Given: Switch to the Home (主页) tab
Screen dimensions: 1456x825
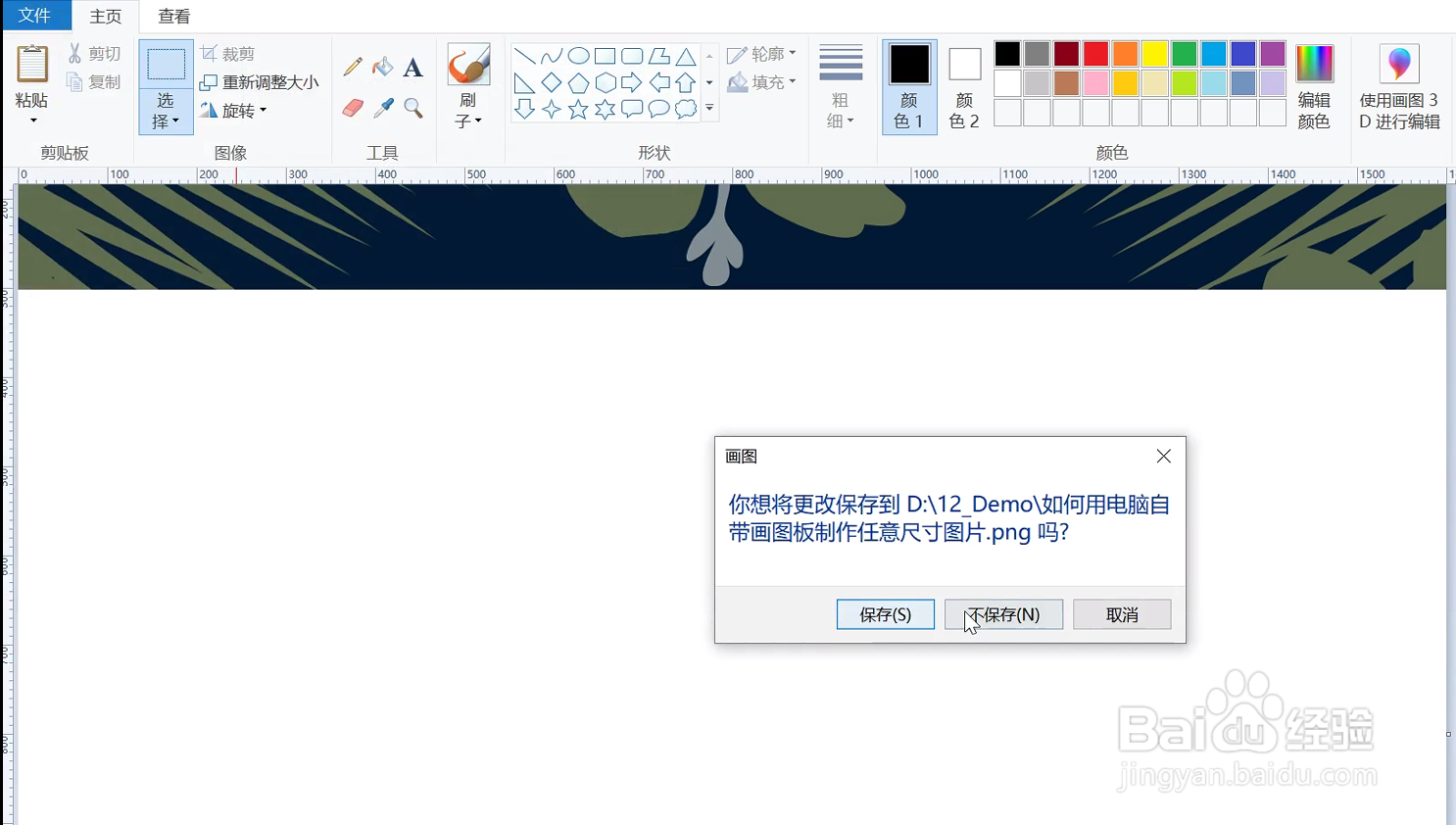Looking at the screenshot, I should [106, 17].
